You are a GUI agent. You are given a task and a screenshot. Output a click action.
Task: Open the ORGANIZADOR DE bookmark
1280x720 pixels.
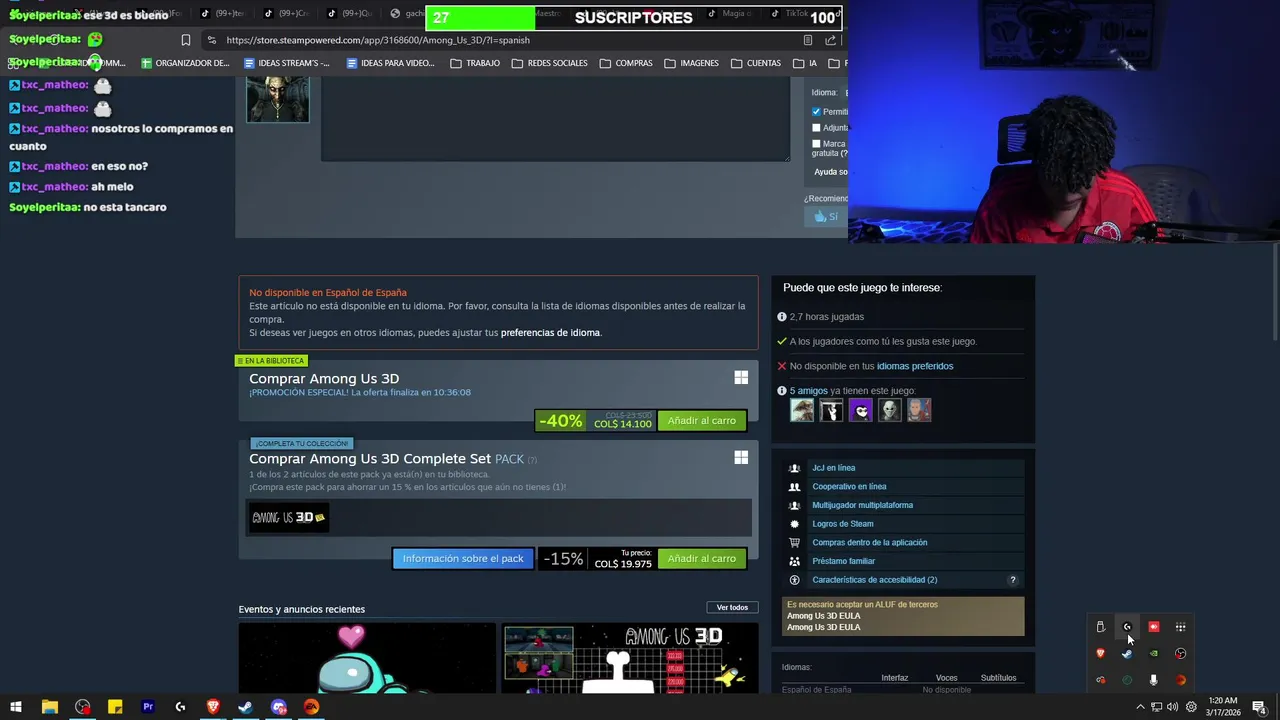pyautogui.click(x=185, y=63)
